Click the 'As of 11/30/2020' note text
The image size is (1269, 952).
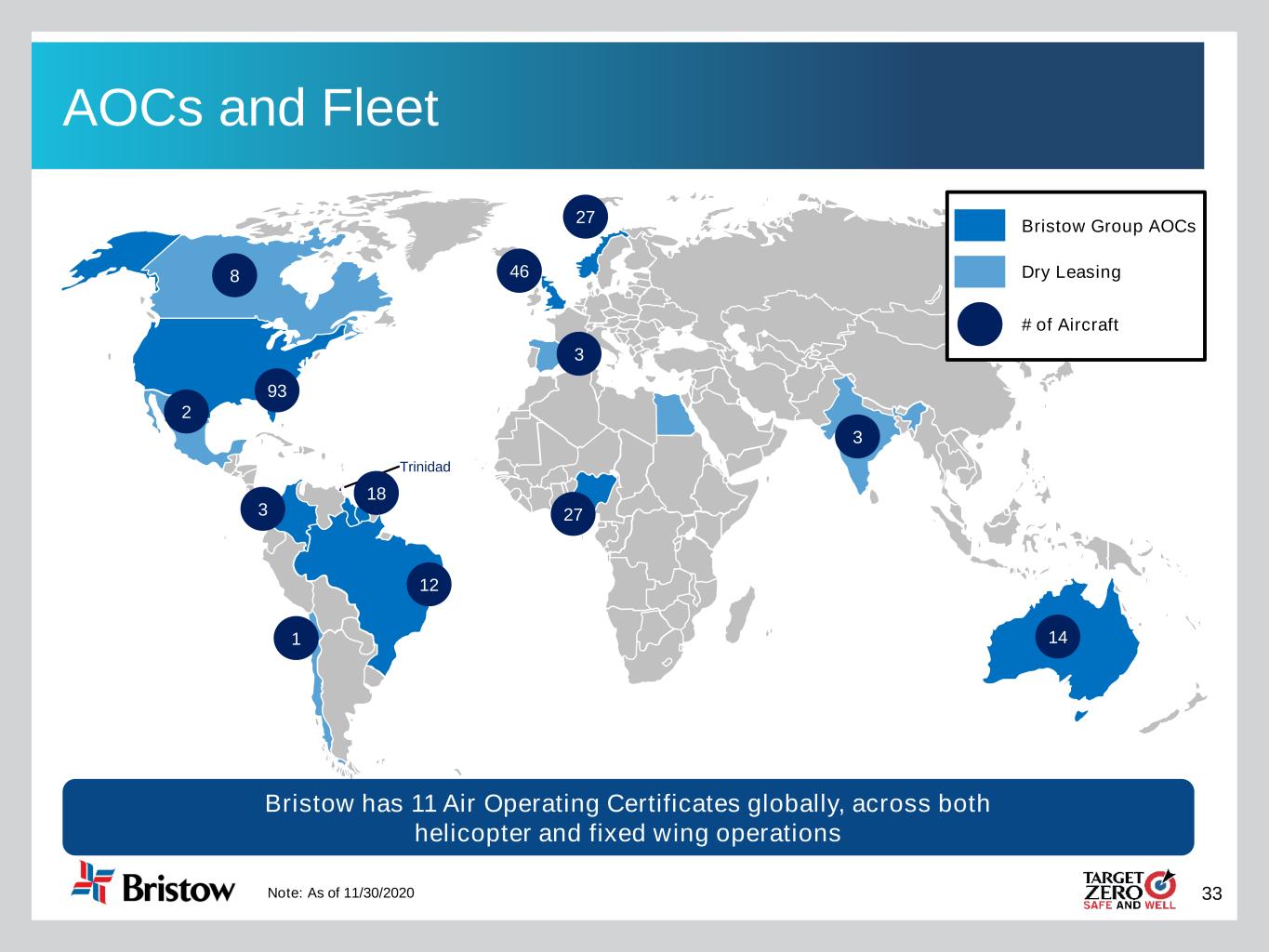click(x=341, y=893)
